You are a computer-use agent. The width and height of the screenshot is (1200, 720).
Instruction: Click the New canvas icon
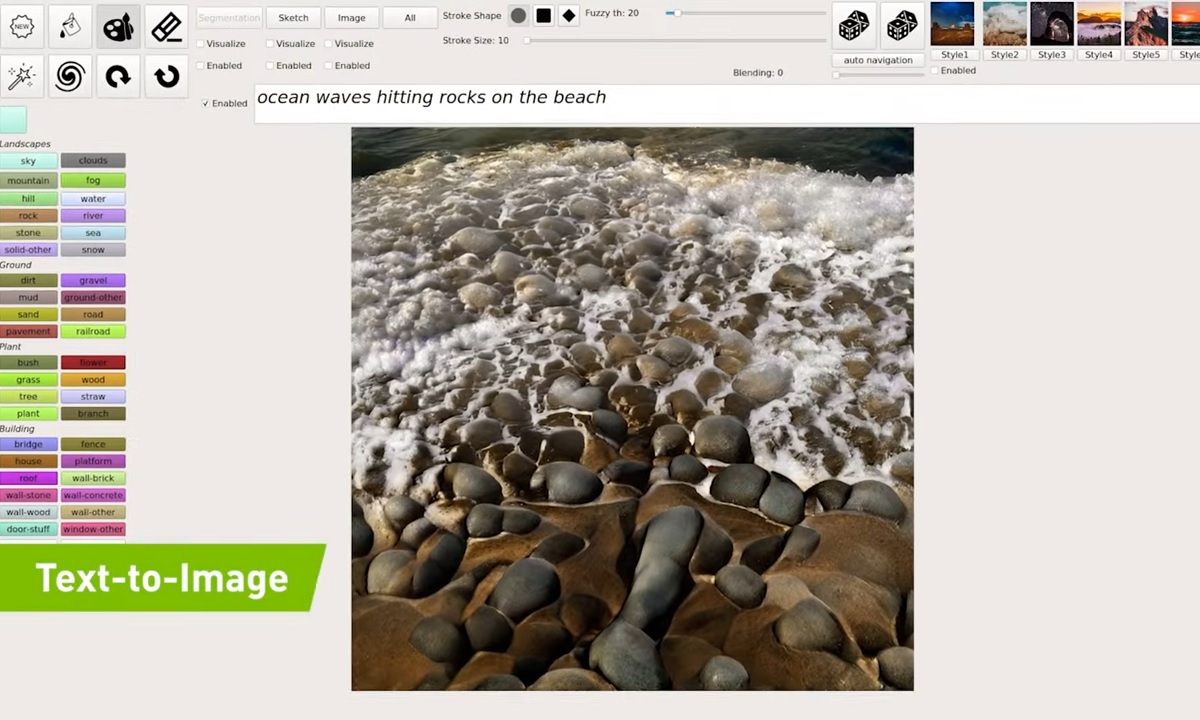pyautogui.click(x=21, y=27)
